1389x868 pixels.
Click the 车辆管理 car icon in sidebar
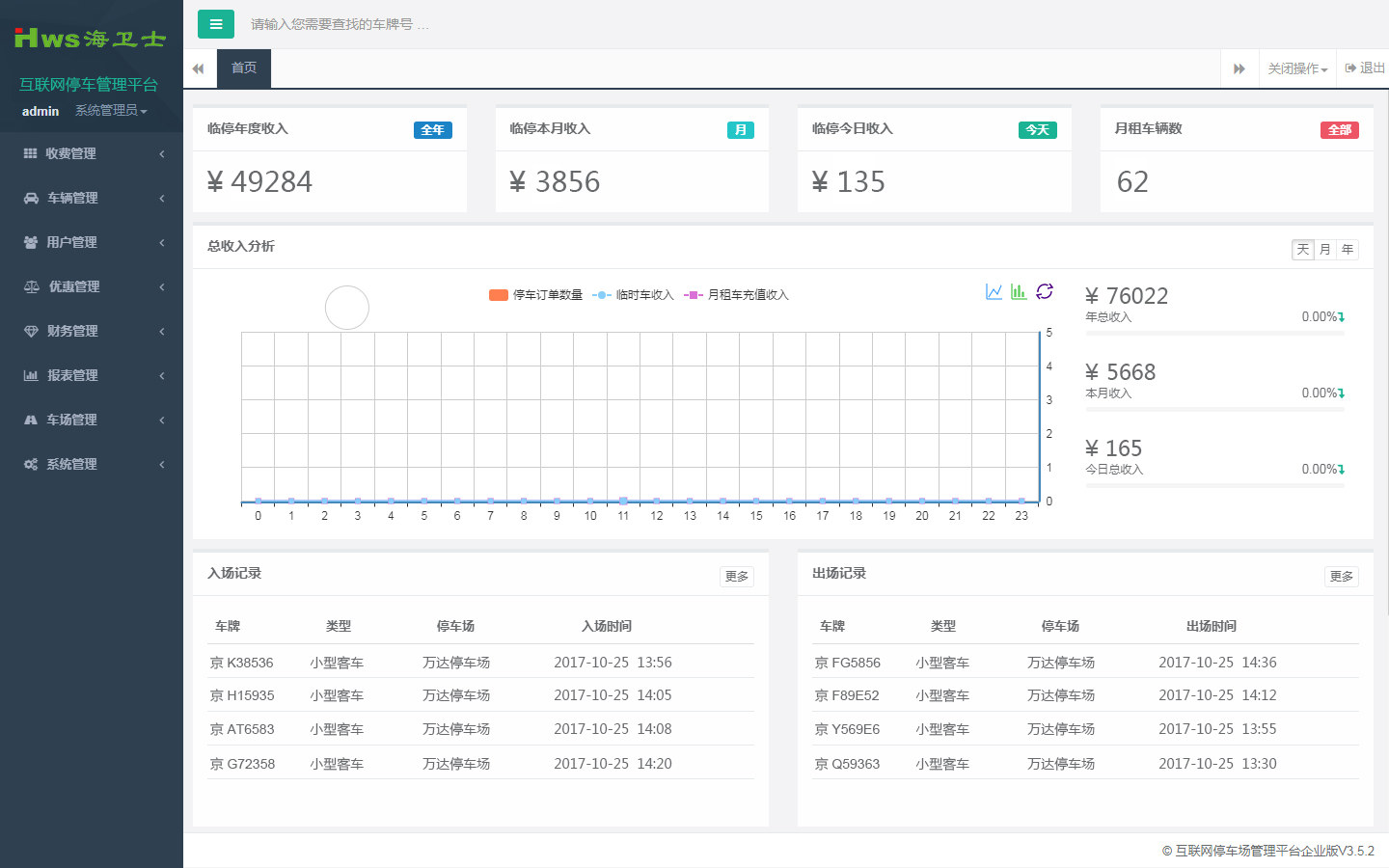click(31, 198)
